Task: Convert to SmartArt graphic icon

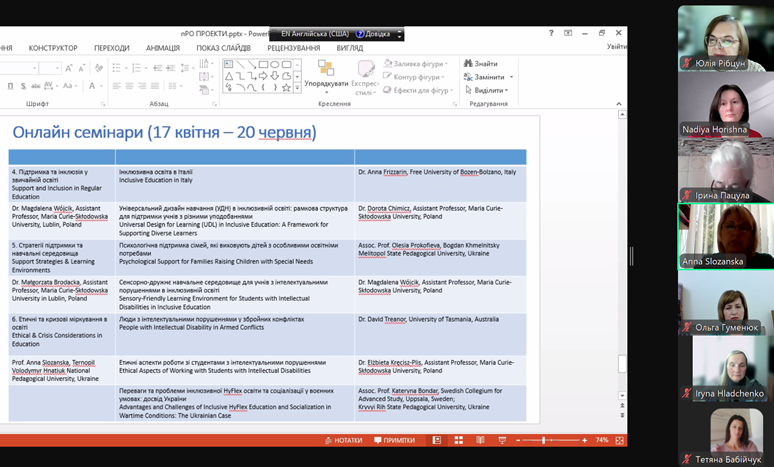Action: 205,90
